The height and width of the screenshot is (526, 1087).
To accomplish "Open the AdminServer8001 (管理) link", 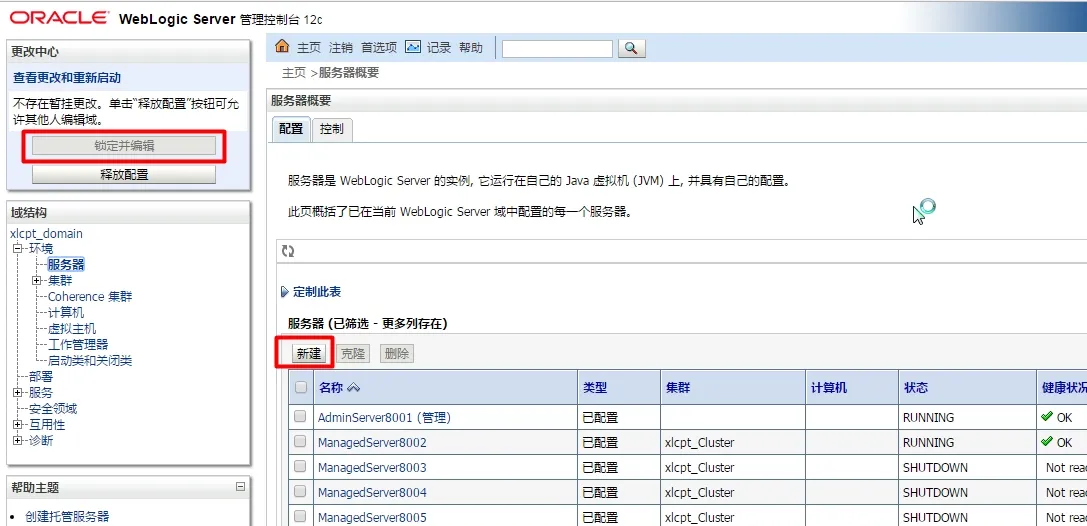I will click(x=385, y=417).
